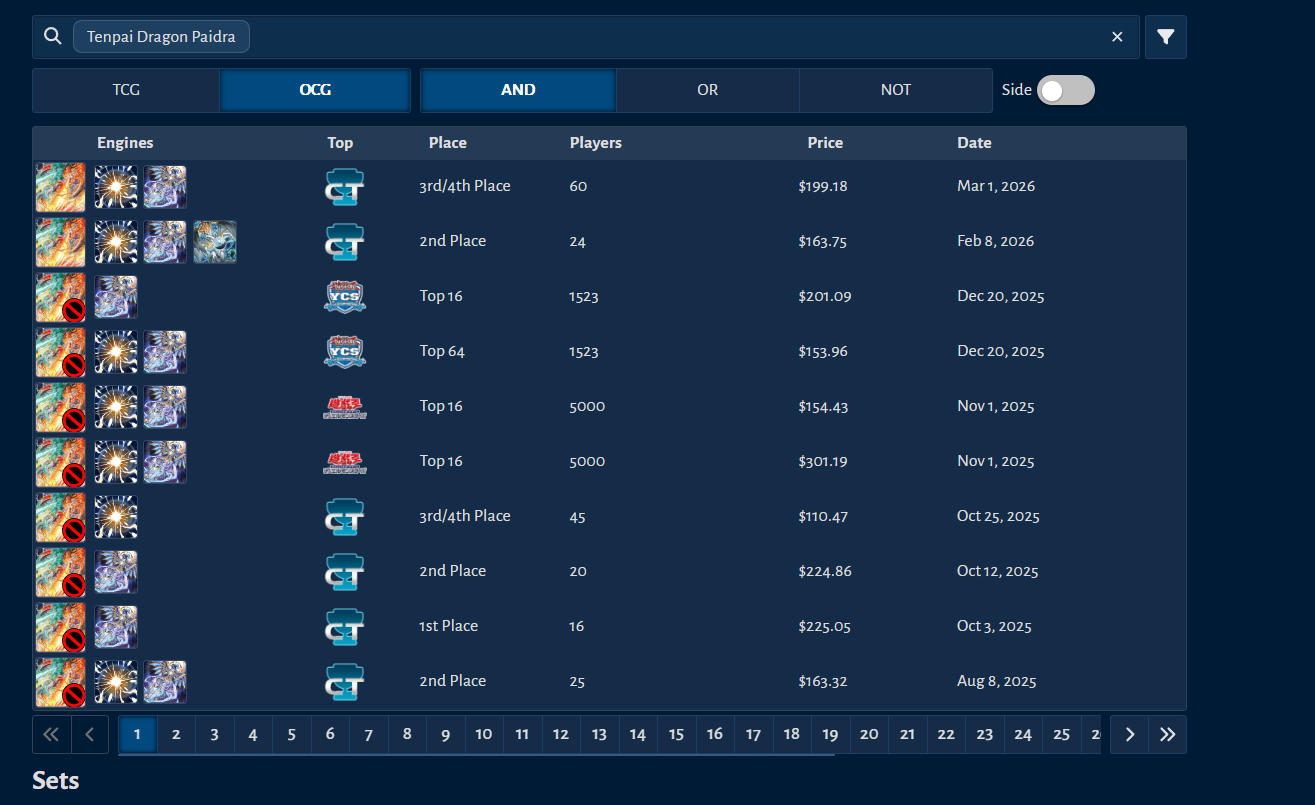The image size is (1315, 805).
Task: Toggle the Side deck switch
Action: (1066, 91)
